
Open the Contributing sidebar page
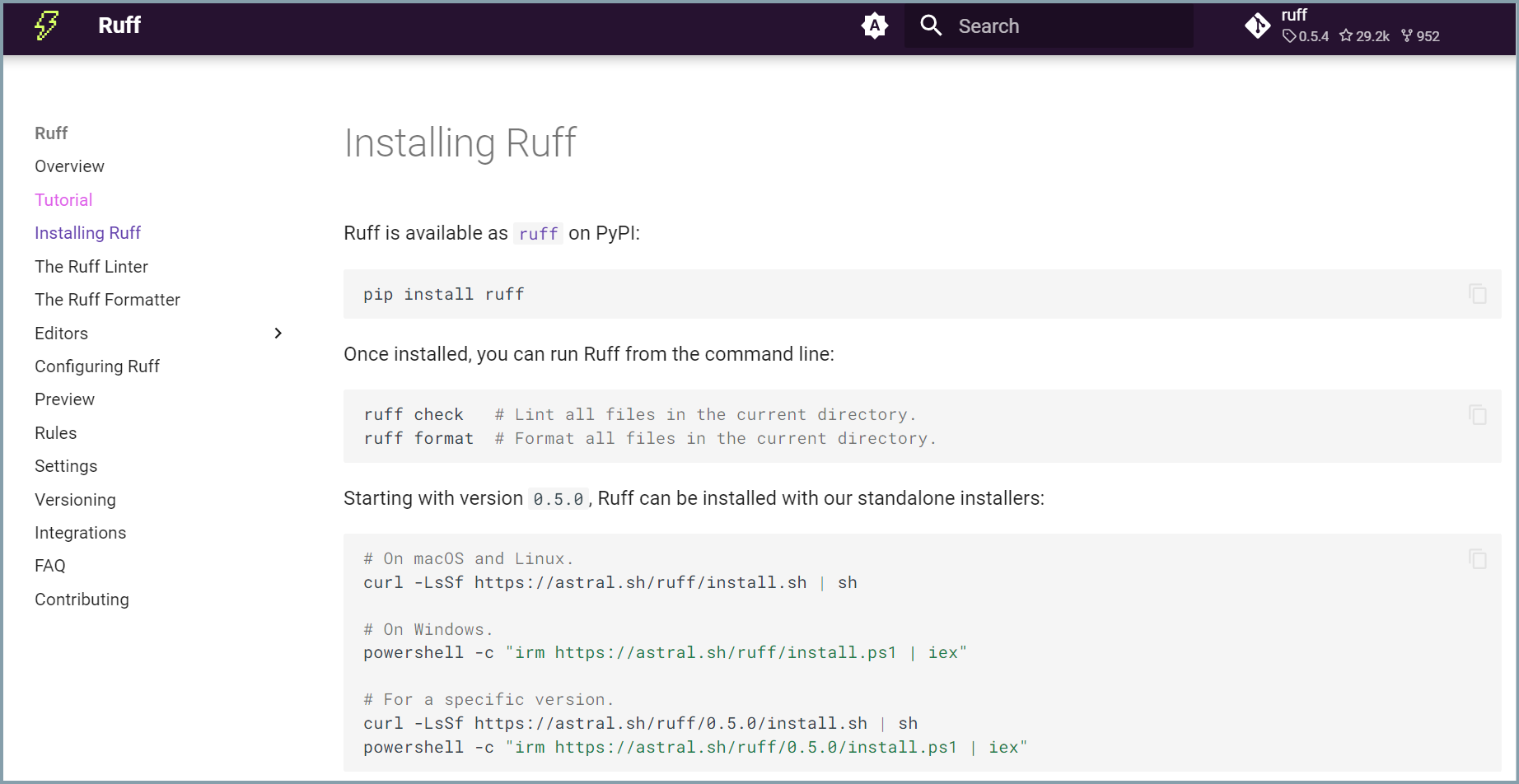(x=82, y=600)
